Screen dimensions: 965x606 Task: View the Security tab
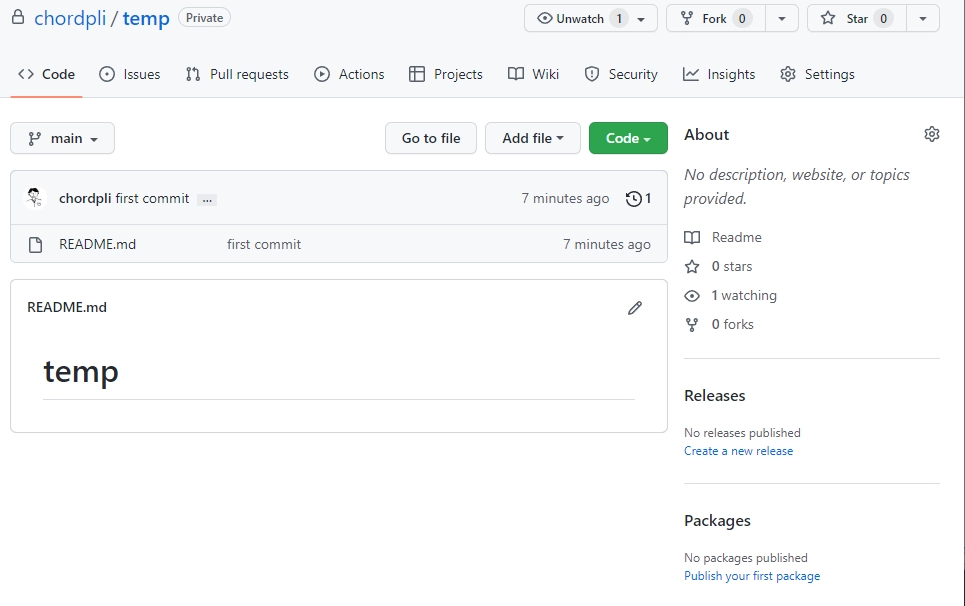[621, 74]
